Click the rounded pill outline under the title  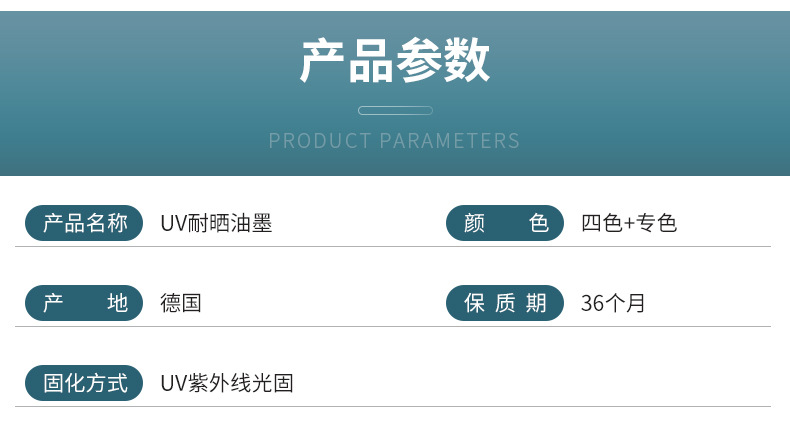point(395,110)
